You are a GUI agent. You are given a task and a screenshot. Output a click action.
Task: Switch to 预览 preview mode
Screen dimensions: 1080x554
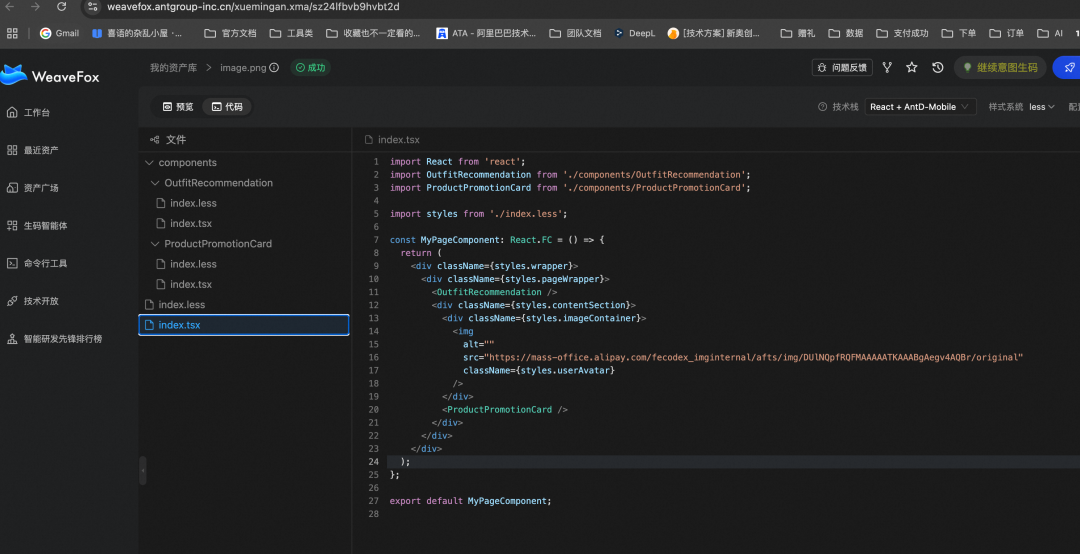[177, 107]
